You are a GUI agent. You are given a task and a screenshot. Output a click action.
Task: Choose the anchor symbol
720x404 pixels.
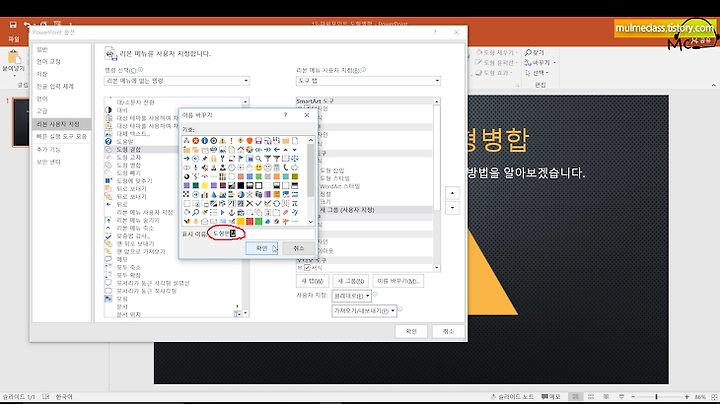pyautogui.click(x=231, y=212)
